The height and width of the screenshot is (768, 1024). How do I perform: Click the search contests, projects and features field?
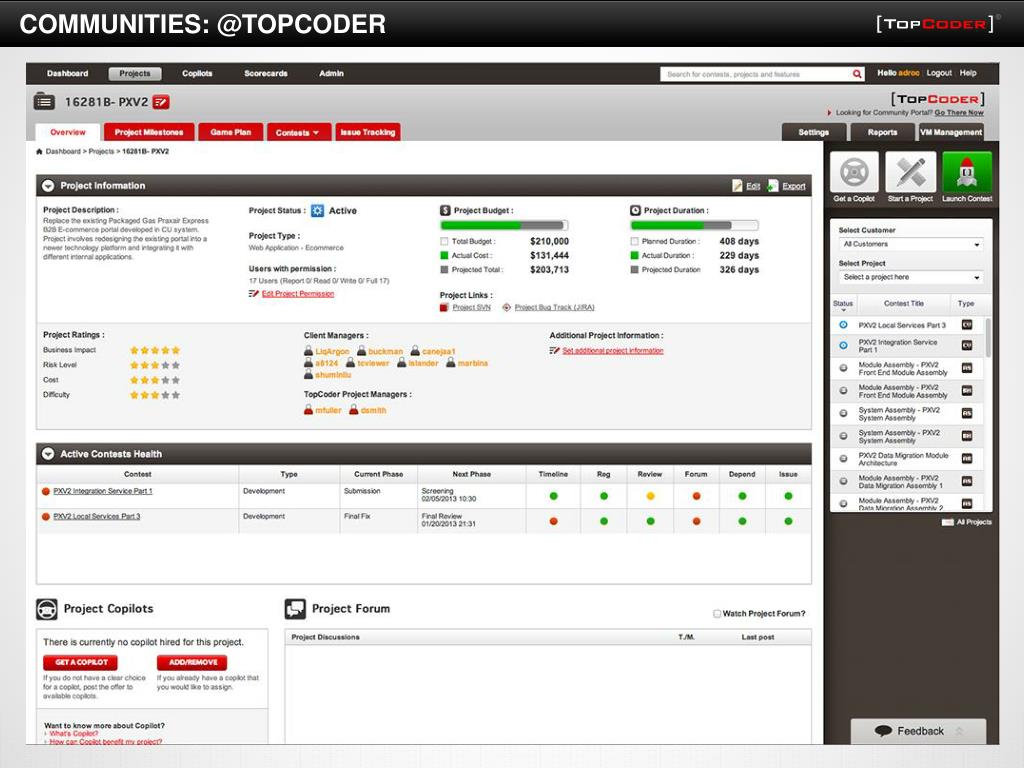coord(756,74)
